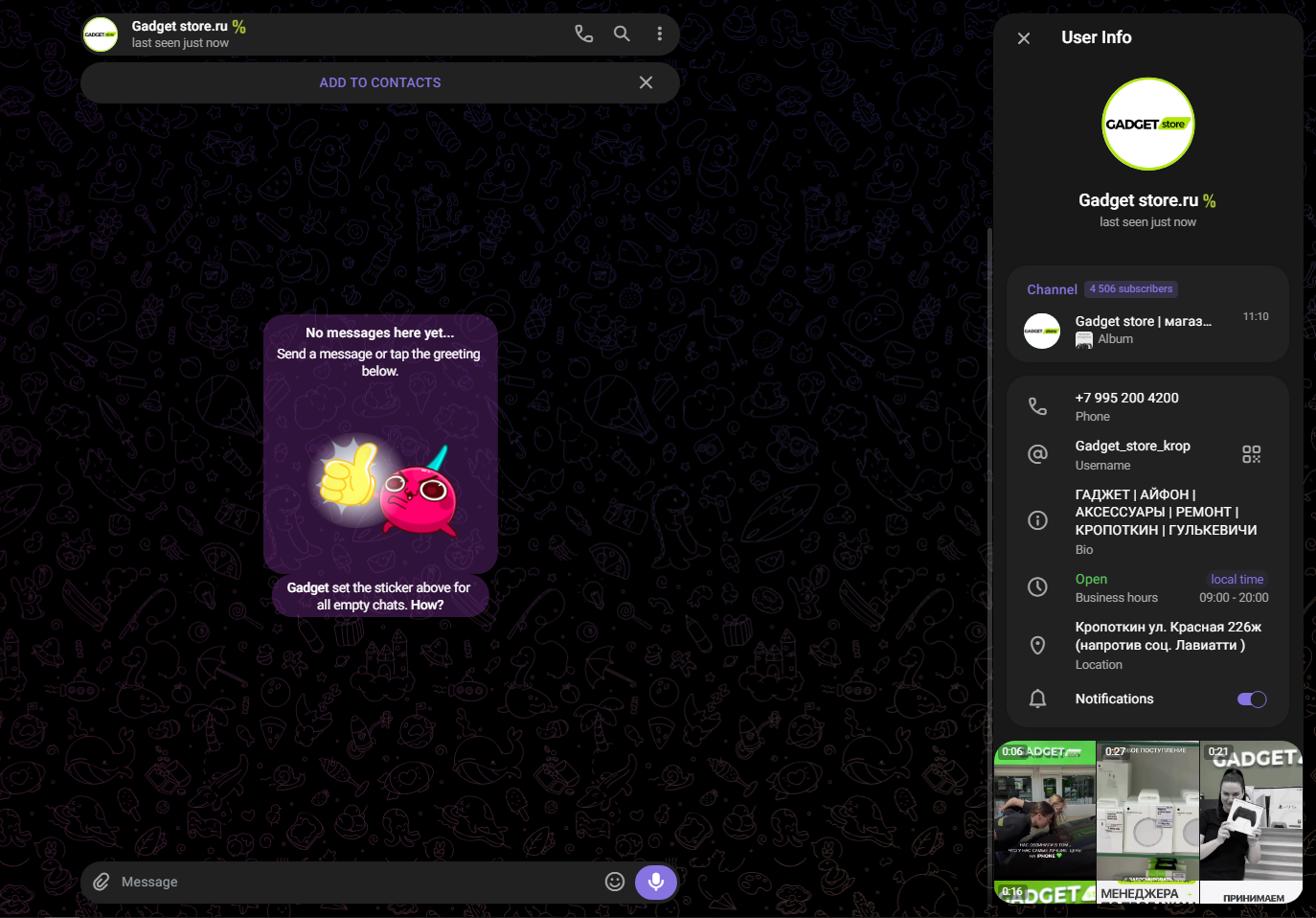Click the Album photo icon in channel preview

pyautogui.click(x=1084, y=339)
